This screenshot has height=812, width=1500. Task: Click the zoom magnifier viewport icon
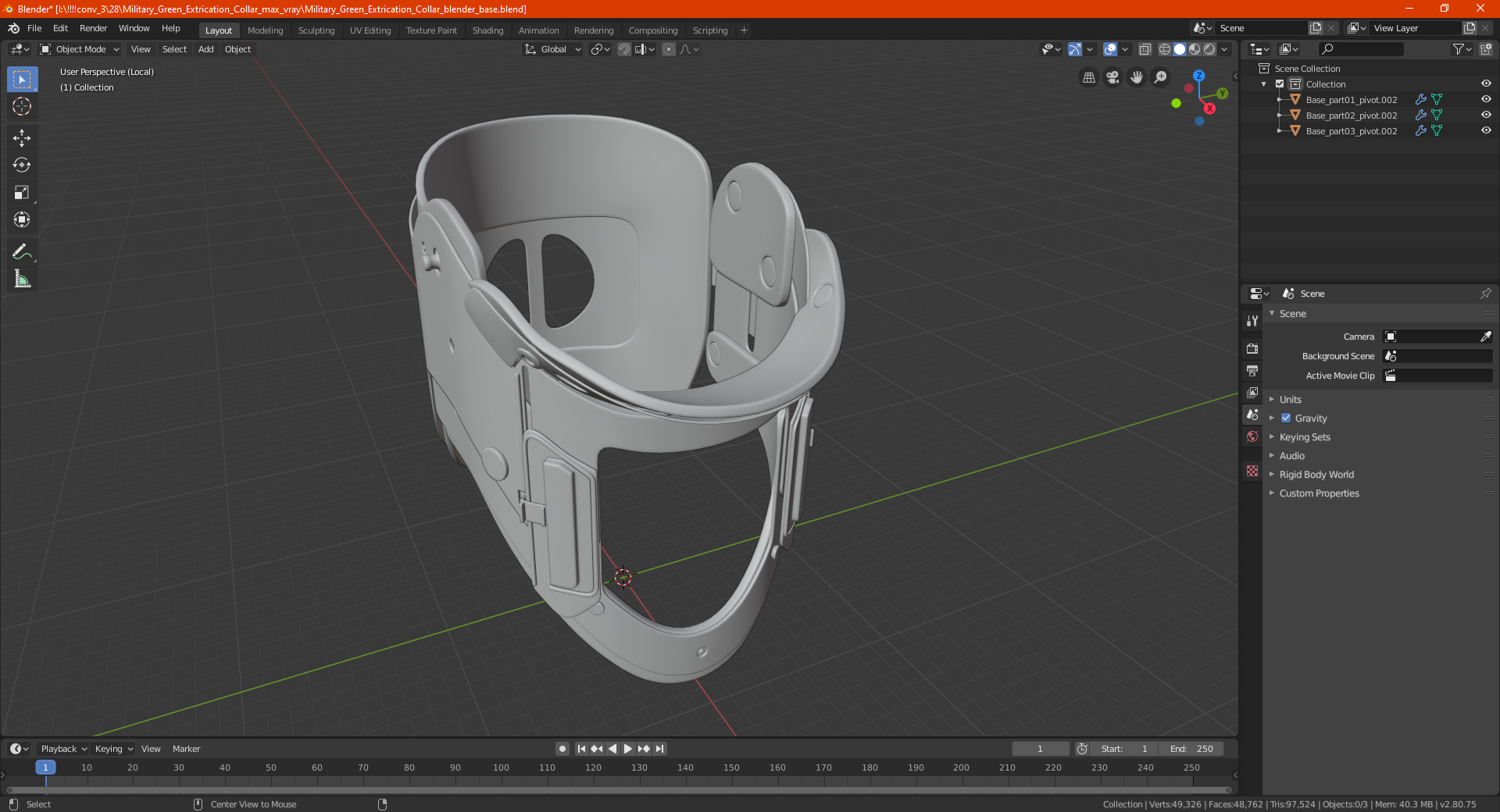[1161, 77]
